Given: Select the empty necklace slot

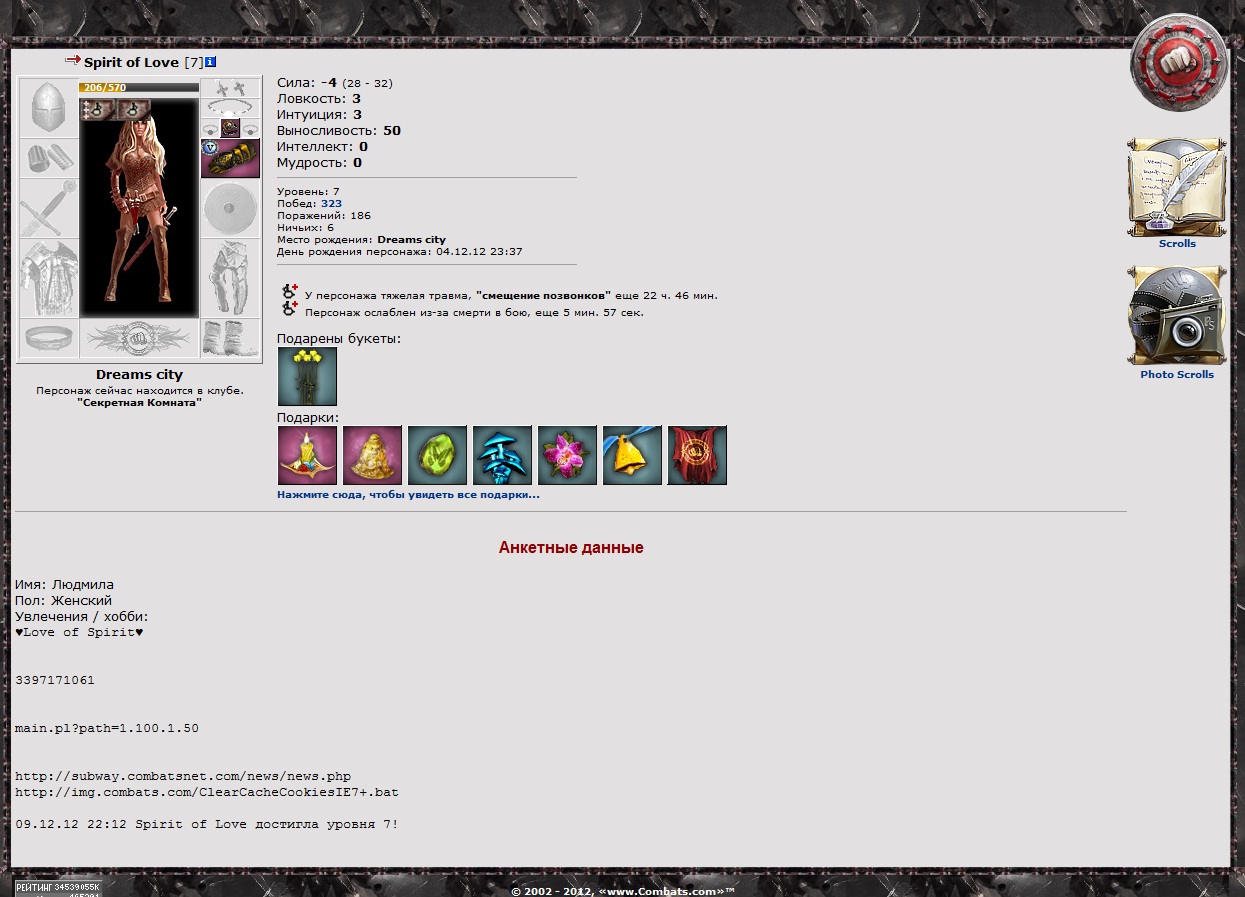Looking at the screenshot, I should (230, 108).
